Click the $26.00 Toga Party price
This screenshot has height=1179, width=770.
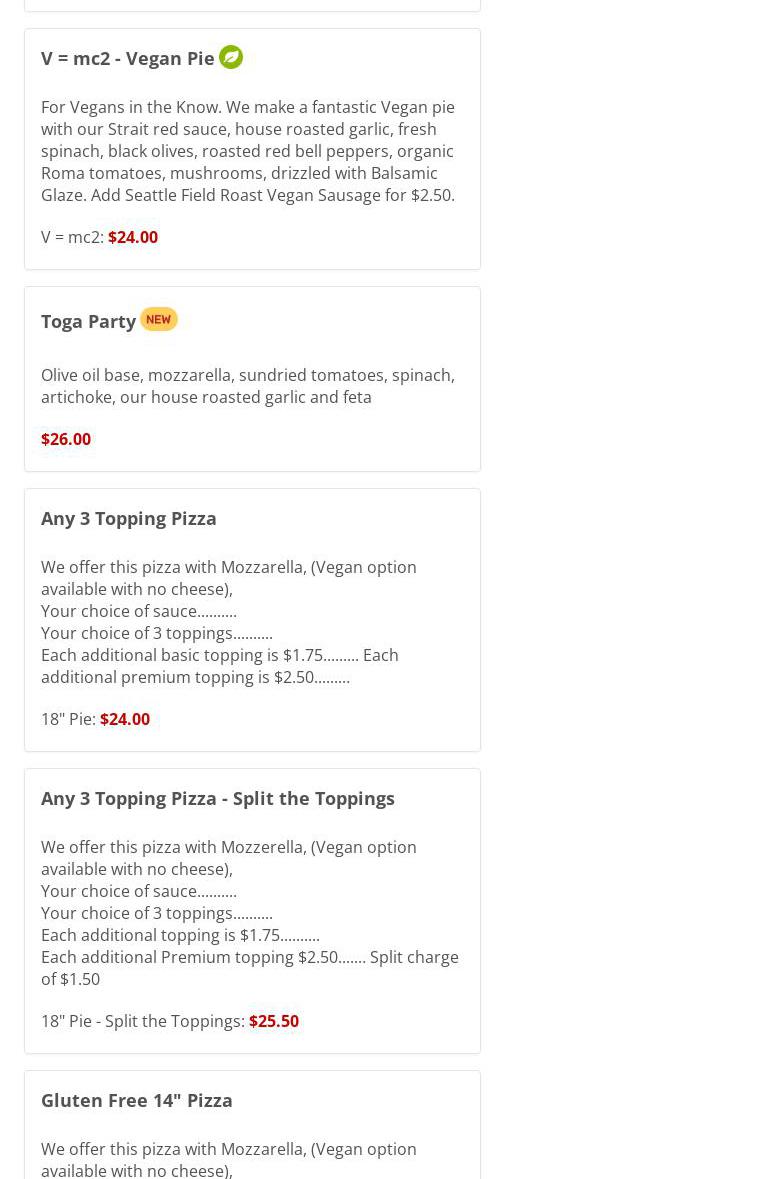pyautogui.click(x=66, y=439)
